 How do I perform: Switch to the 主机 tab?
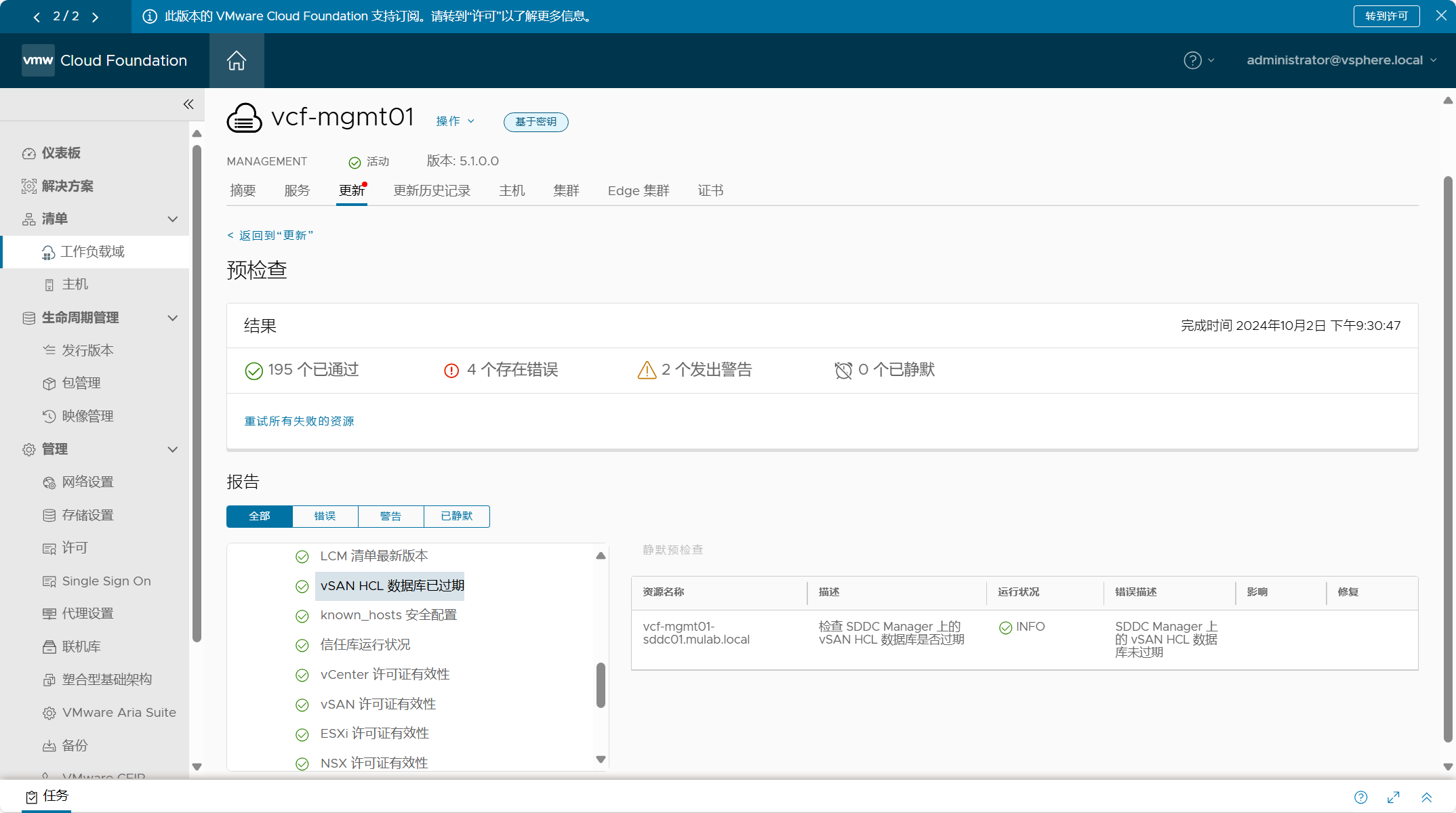(x=512, y=191)
